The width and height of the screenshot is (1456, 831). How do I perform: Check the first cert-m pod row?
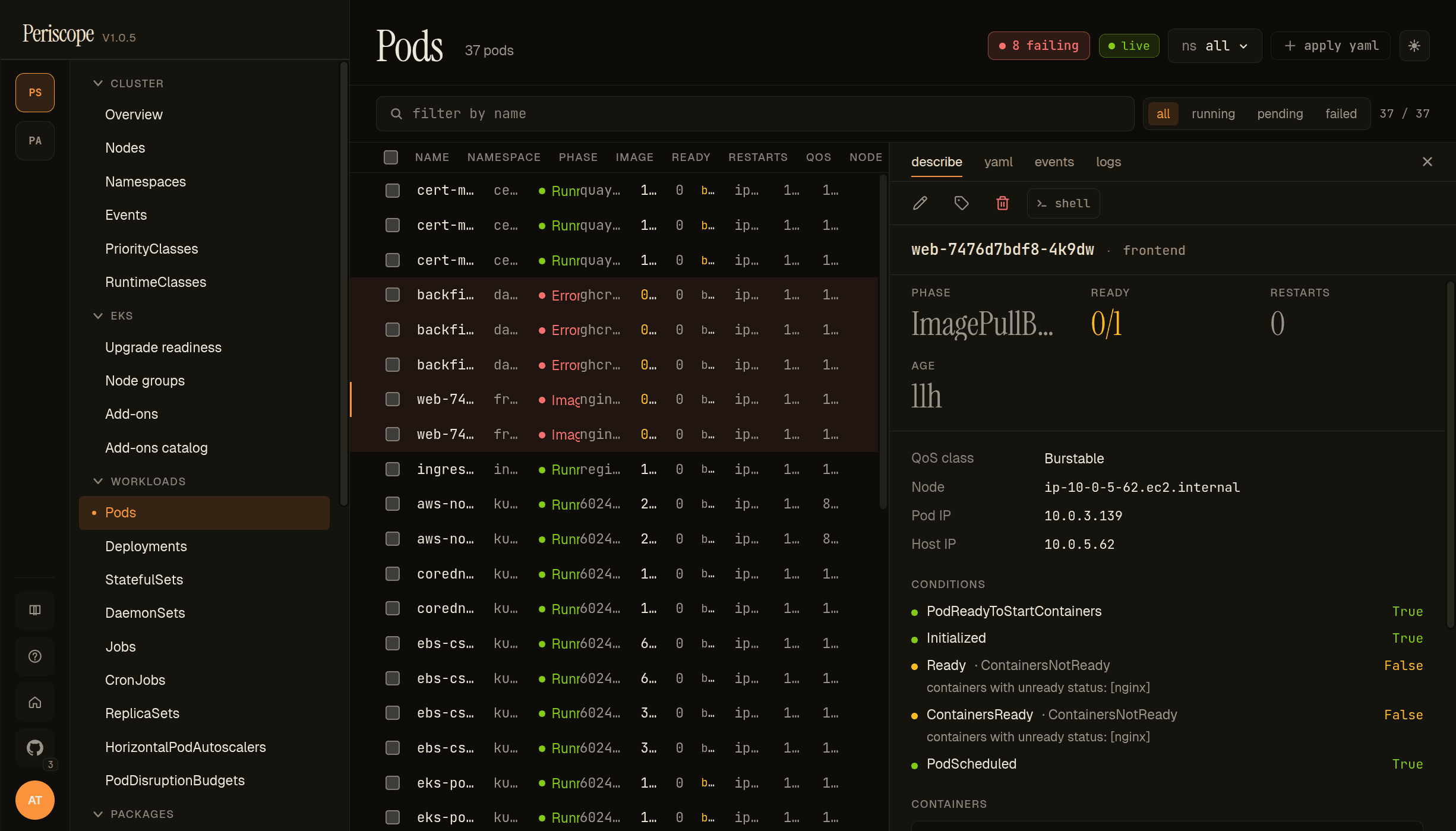[x=393, y=191]
